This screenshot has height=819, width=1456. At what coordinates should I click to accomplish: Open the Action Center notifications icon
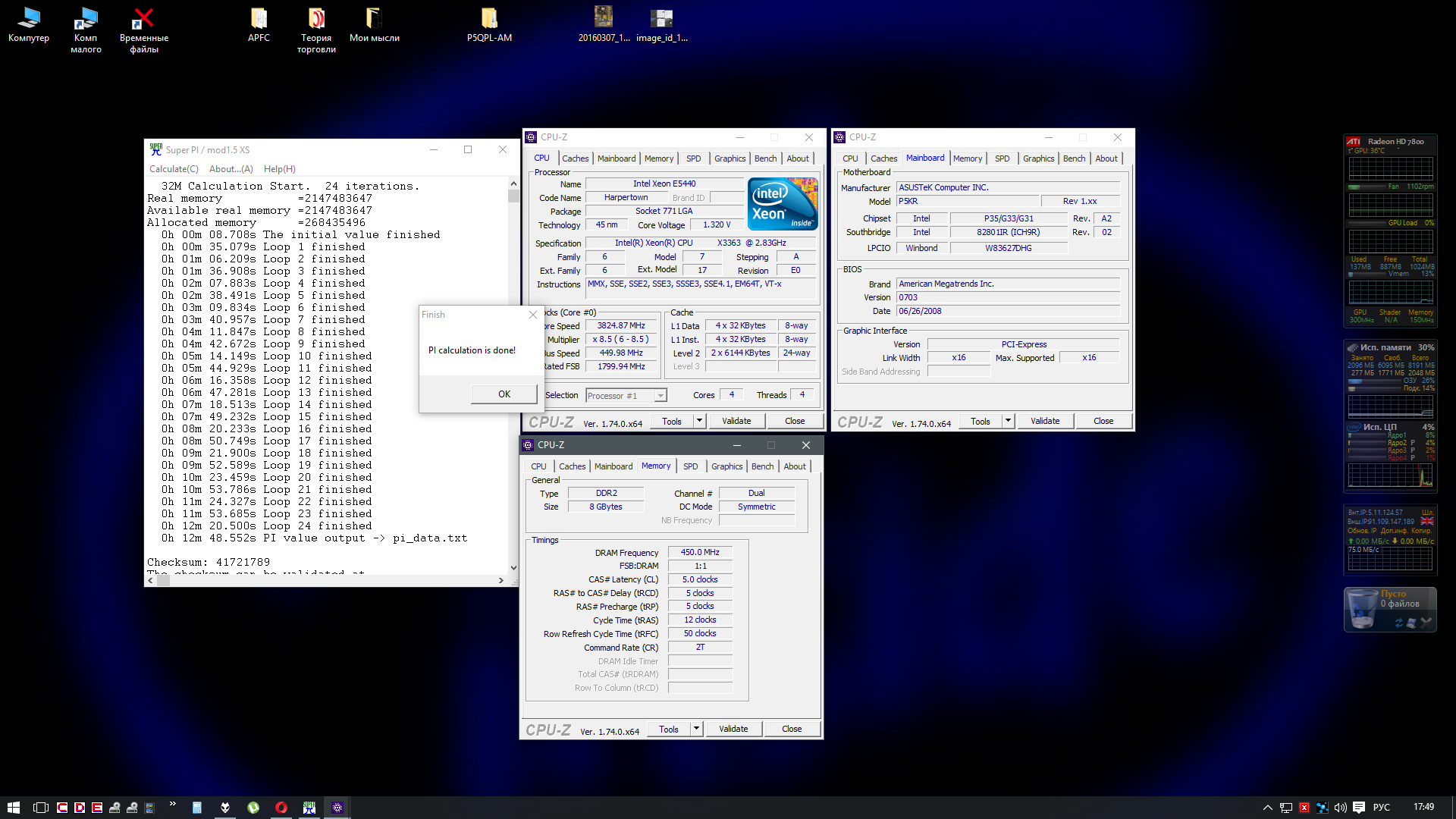[1359, 808]
